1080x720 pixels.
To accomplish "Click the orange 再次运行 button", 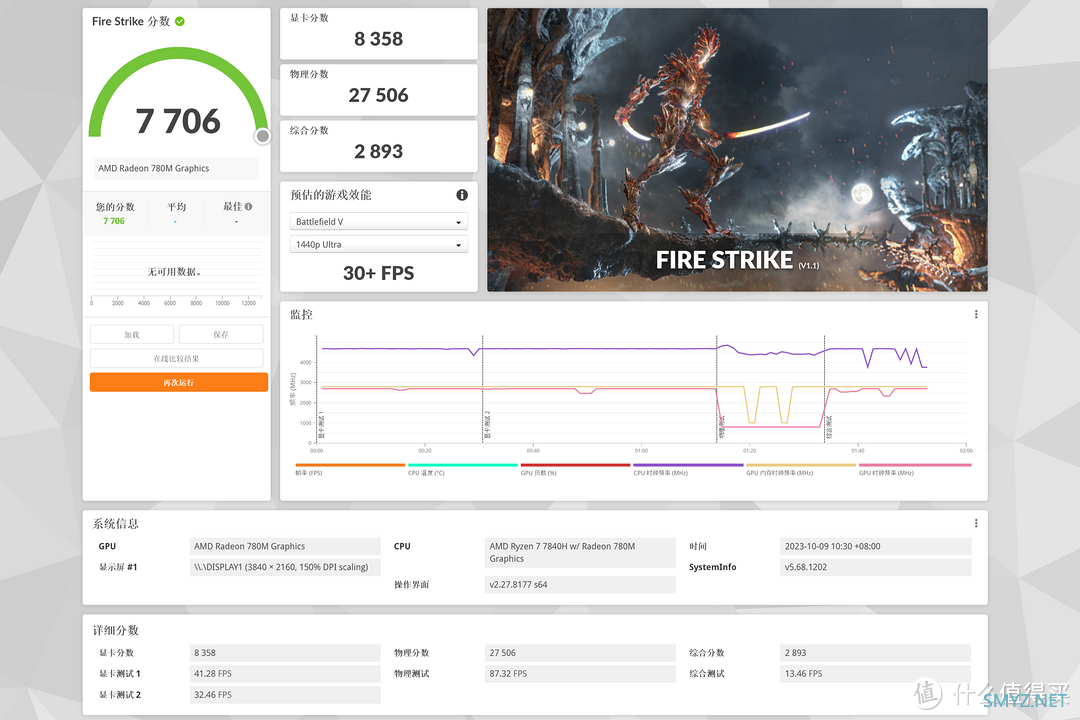I will click(x=179, y=382).
